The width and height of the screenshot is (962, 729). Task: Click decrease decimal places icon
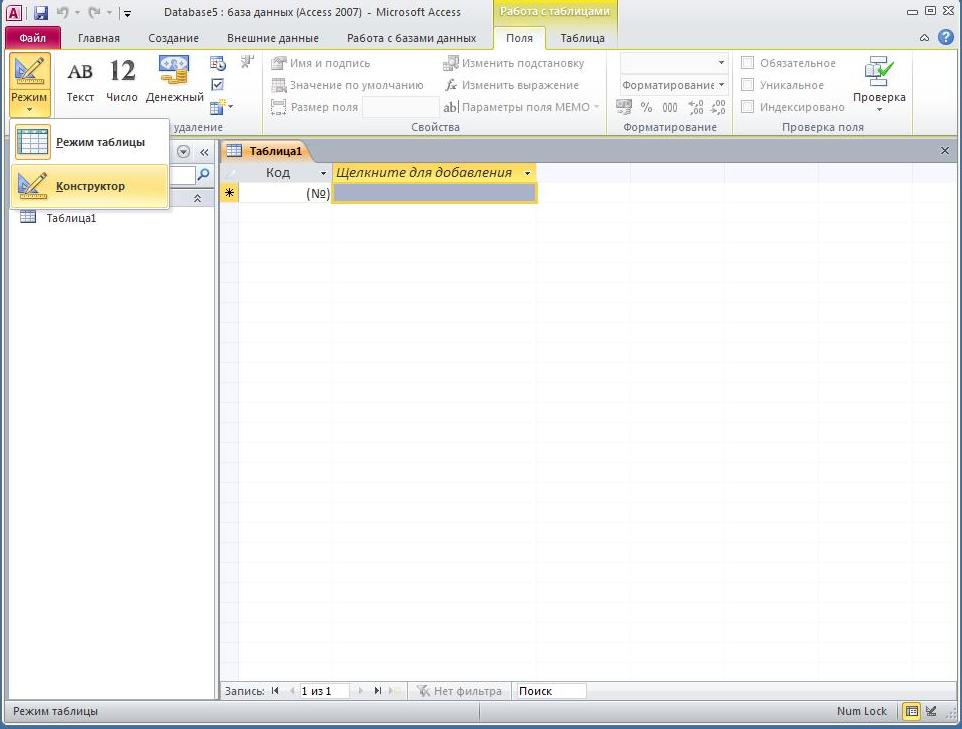pyautogui.click(x=718, y=107)
